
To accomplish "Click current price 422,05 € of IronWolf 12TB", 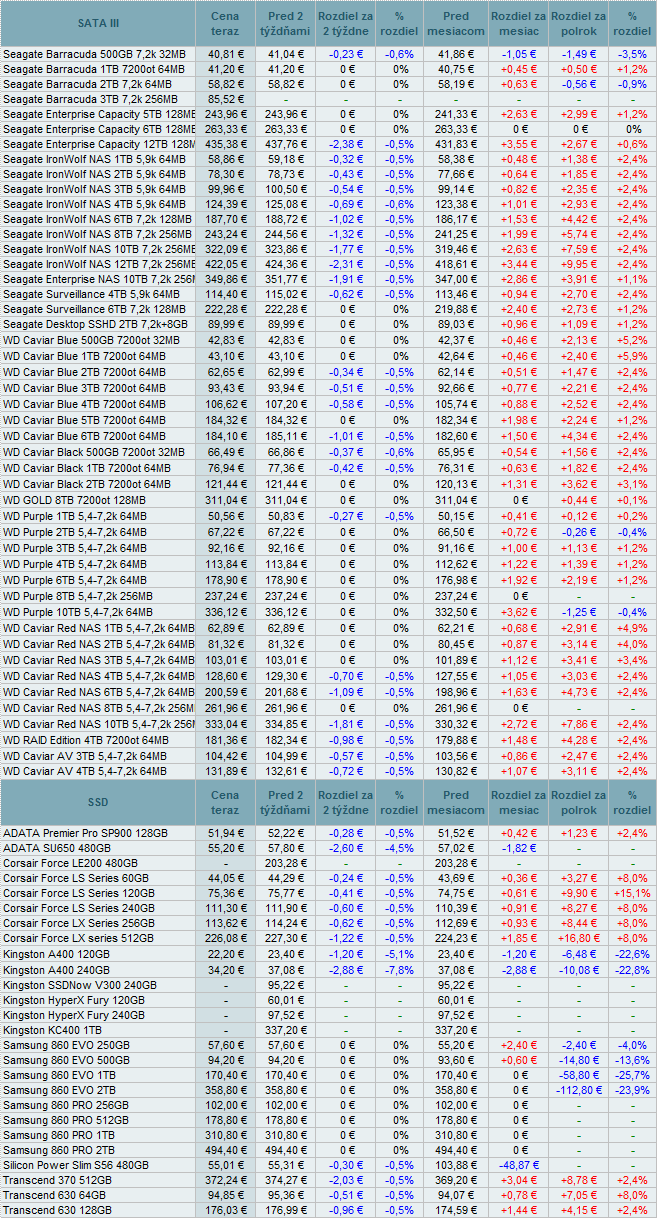I will [x=225, y=265].
